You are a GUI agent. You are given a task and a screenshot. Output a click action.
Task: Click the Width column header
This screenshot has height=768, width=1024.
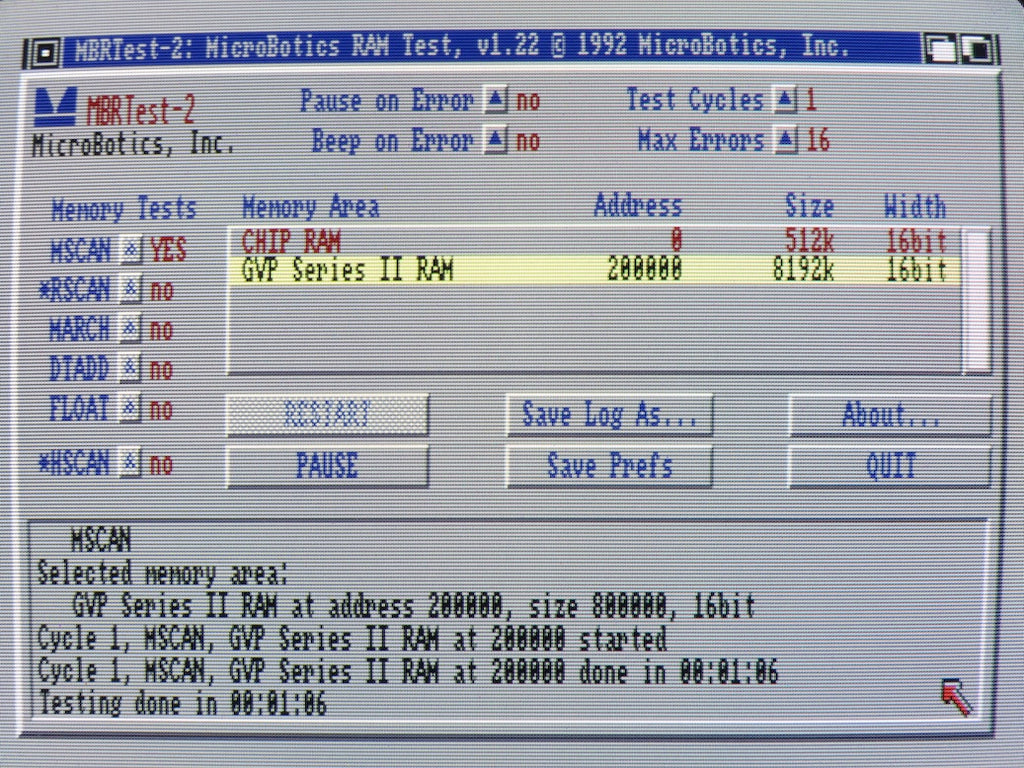(x=915, y=206)
